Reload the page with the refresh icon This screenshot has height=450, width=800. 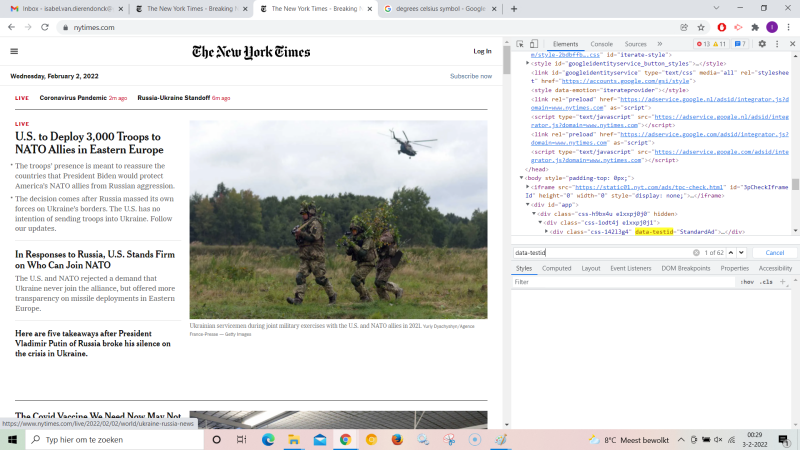click(x=45, y=28)
